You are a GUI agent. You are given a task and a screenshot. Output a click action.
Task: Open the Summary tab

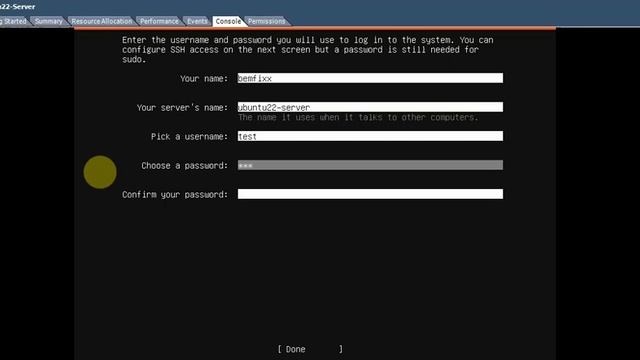49,21
